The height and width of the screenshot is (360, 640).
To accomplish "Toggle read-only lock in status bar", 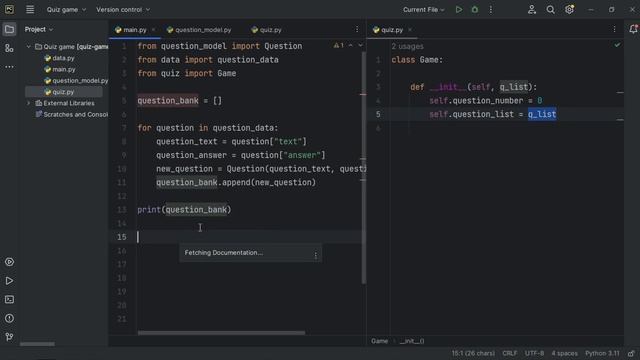I will click(631, 353).
